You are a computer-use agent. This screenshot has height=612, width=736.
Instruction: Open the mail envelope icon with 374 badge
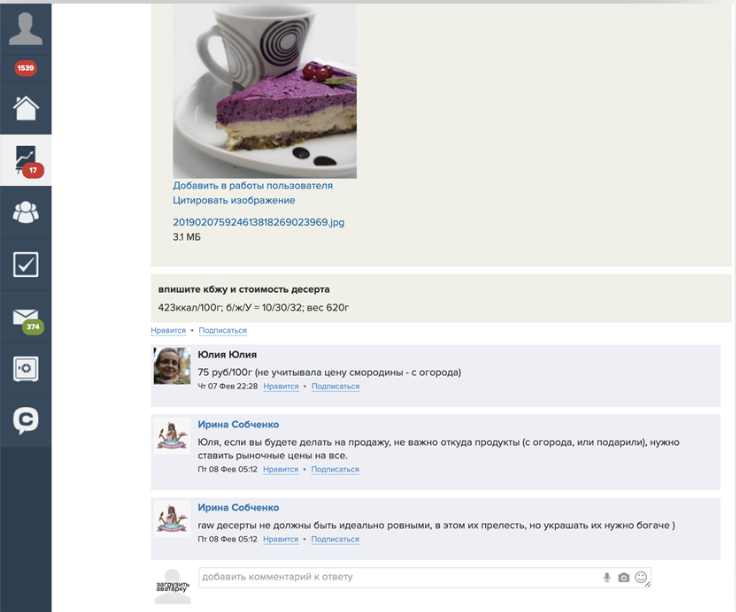pyautogui.click(x=27, y=321)
